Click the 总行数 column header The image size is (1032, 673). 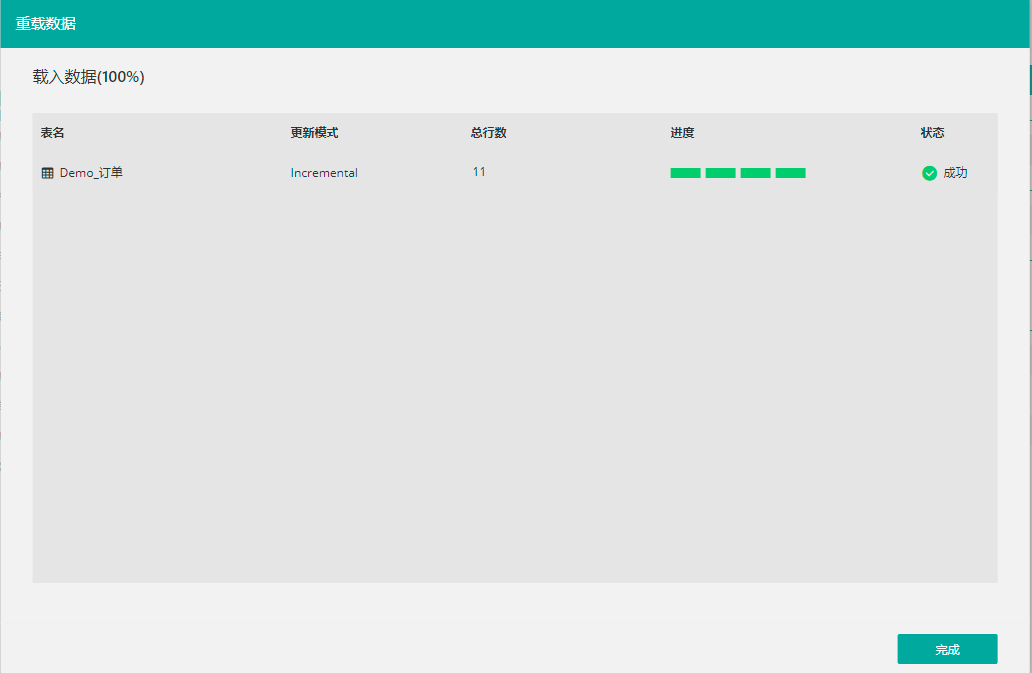(488, 133)
